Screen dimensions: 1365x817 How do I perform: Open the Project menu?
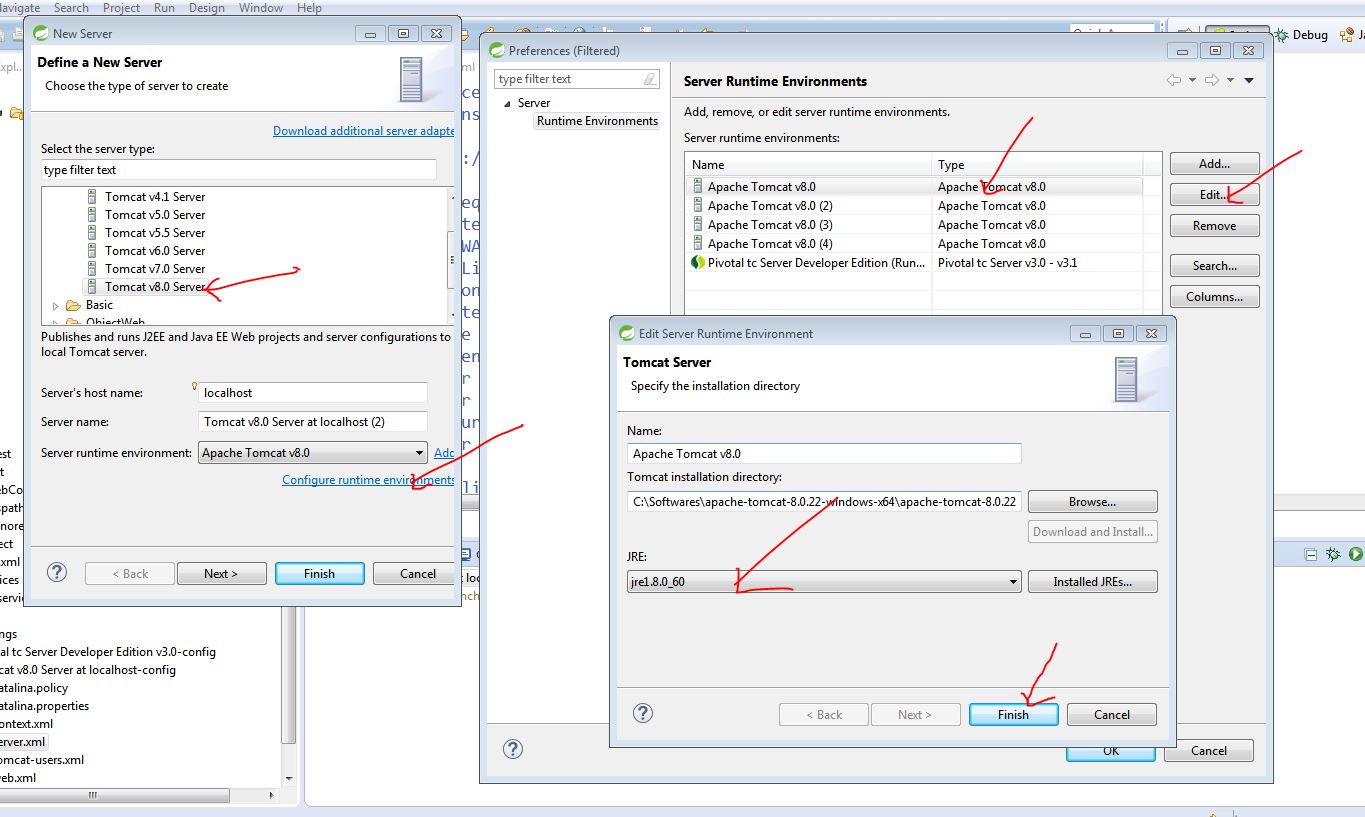pos(122,7)
